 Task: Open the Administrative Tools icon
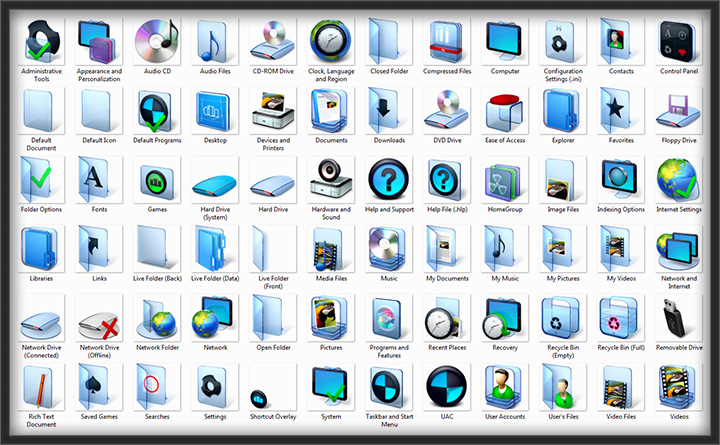click(x=41, y=42)
